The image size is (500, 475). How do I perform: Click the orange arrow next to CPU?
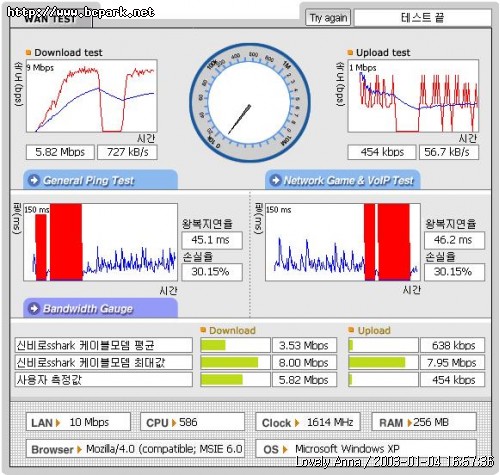(x=174, y=423)
